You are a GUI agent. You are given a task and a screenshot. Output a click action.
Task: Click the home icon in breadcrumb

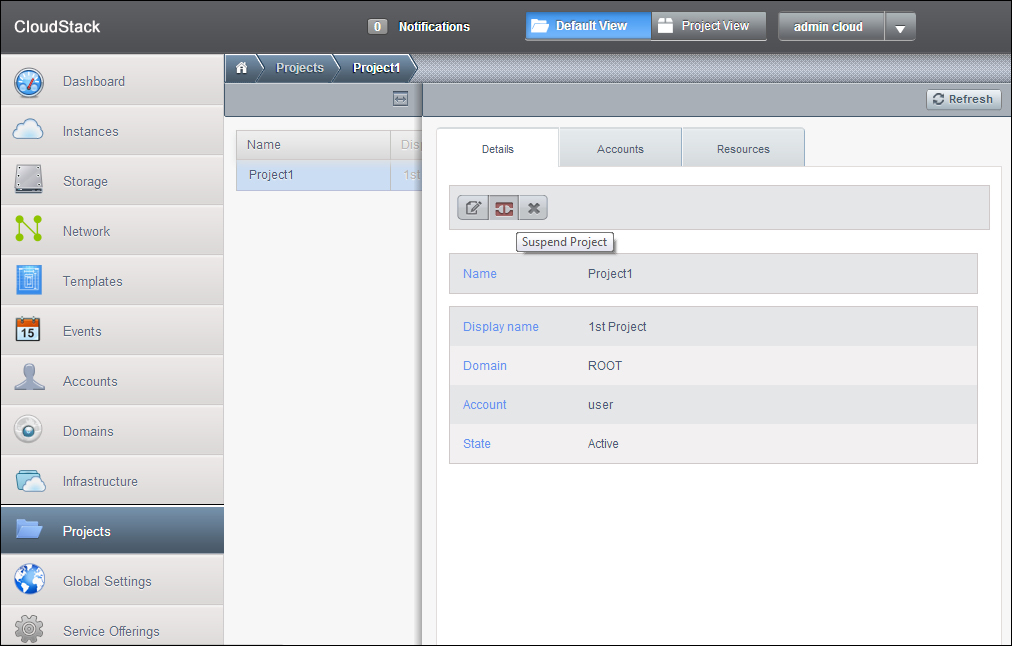tap(241, 68)
